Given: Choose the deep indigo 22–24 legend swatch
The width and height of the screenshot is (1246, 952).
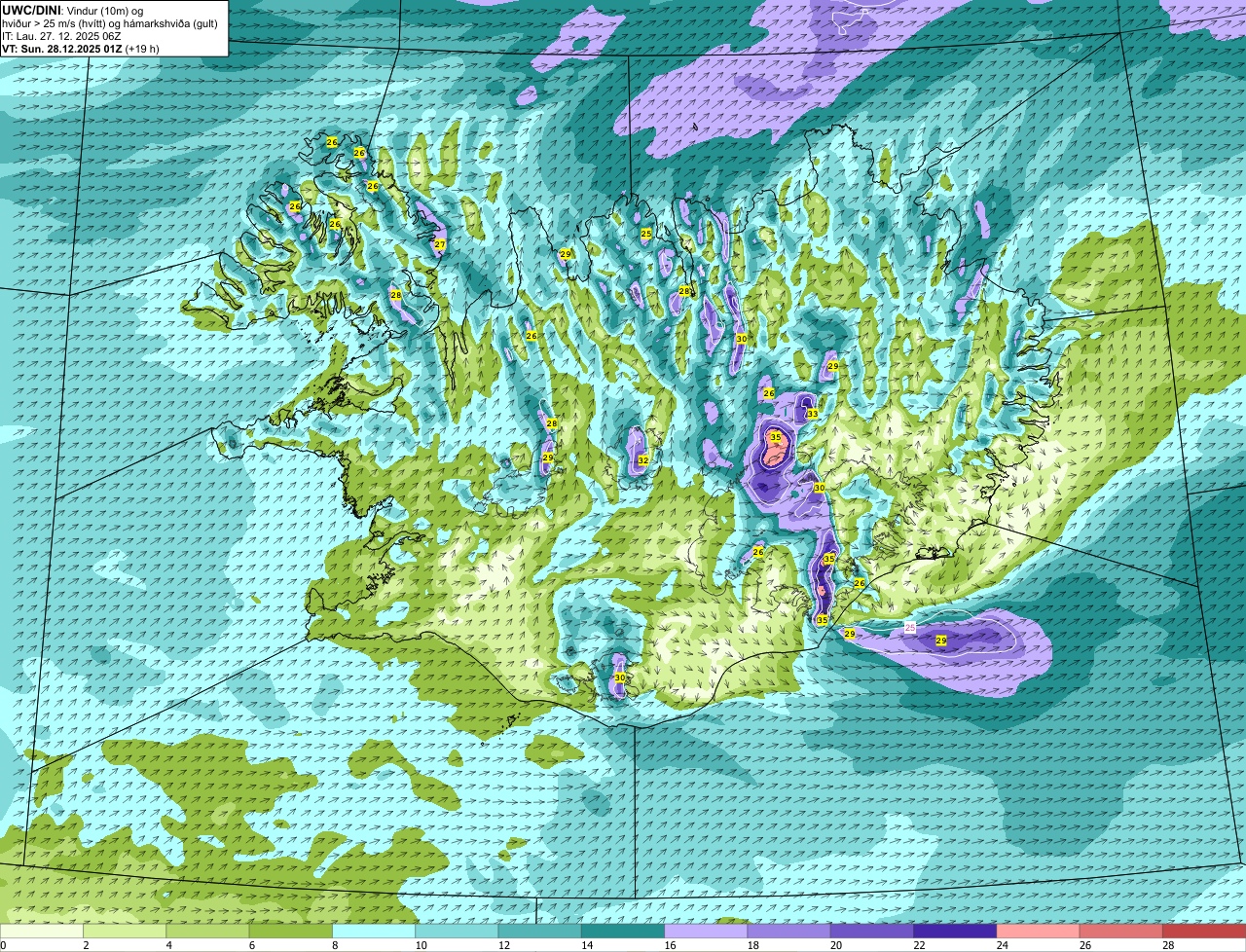Looking at the screenshot, I should pos(955,931).
